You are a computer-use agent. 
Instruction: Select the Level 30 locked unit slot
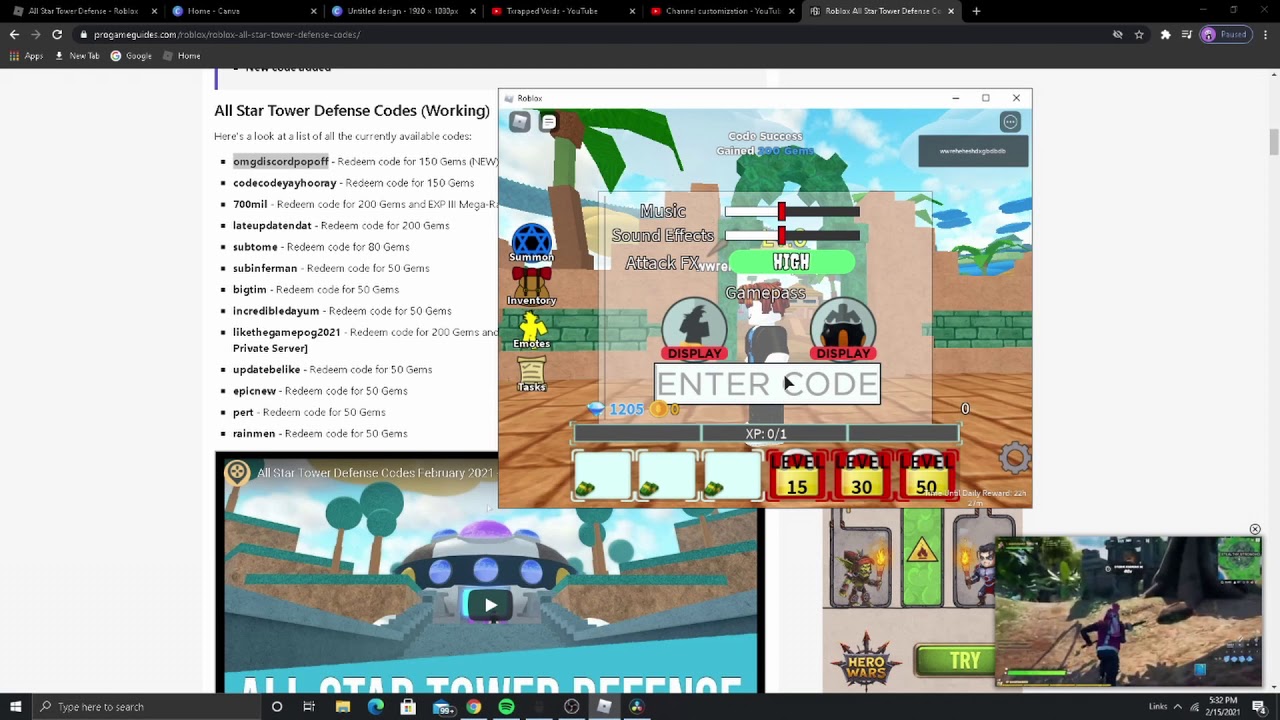click(x=861, y=475)
